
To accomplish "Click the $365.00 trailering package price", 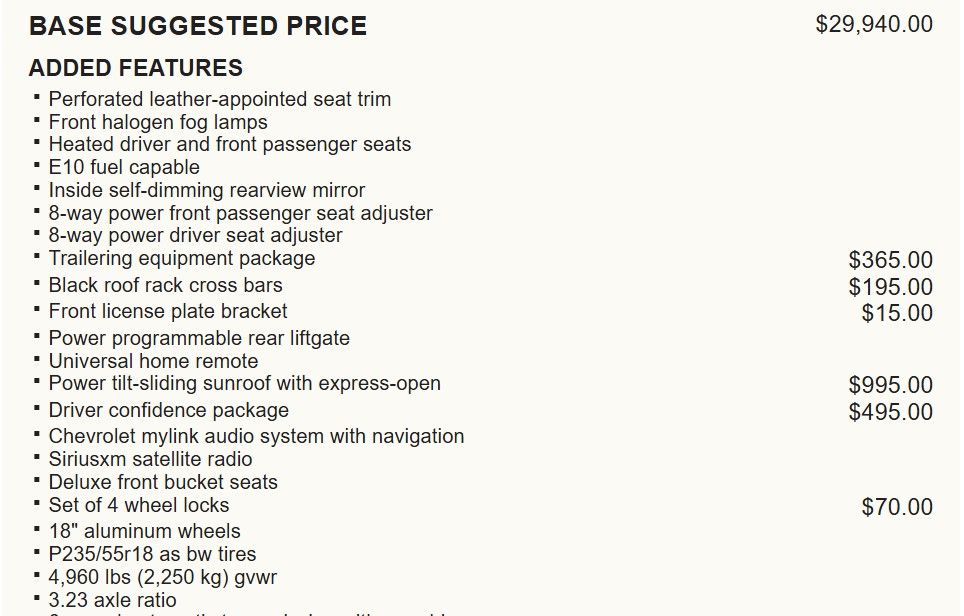I will coord(890,260).
